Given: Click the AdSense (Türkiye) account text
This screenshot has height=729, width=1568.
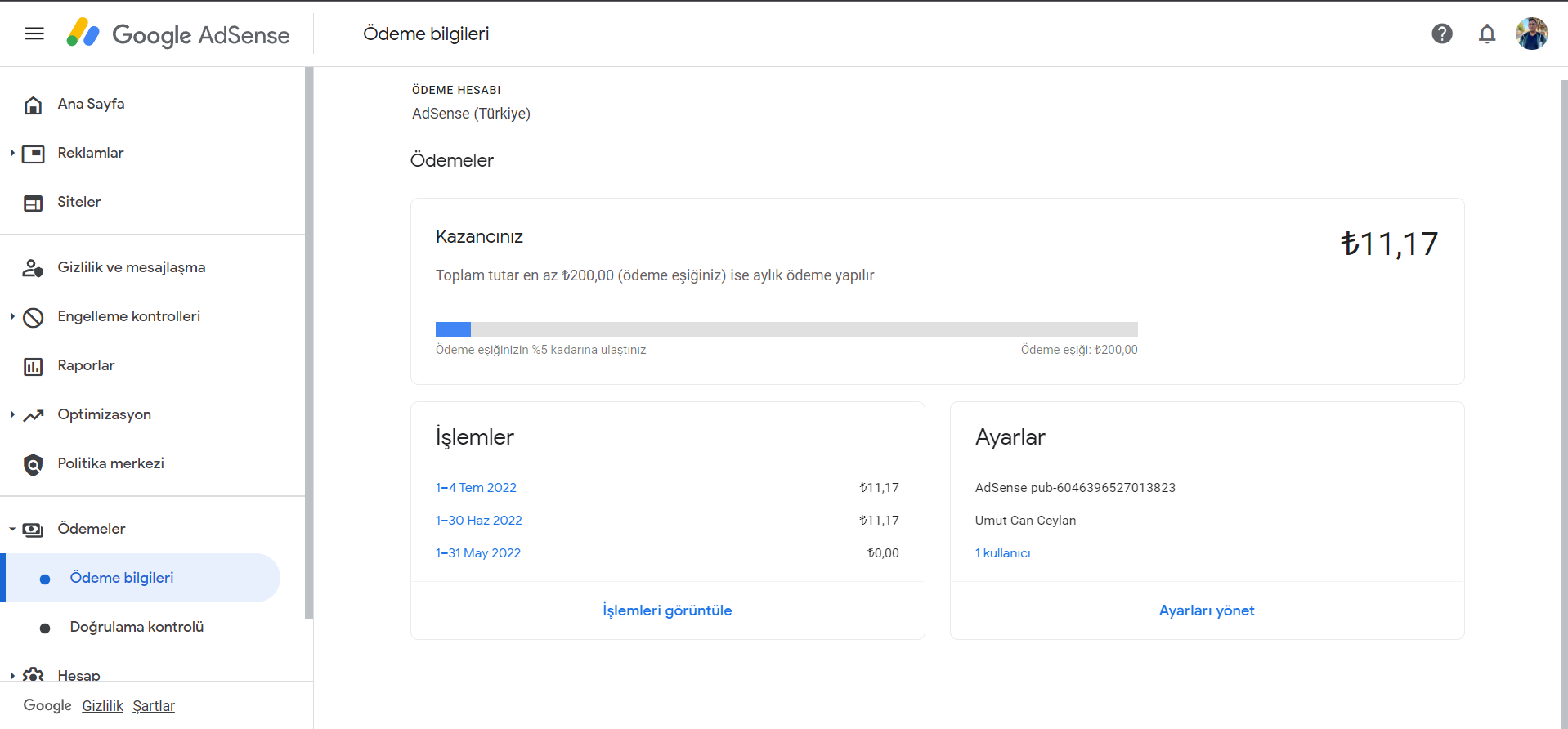Looking at the screenshot, I should (471, 113).
